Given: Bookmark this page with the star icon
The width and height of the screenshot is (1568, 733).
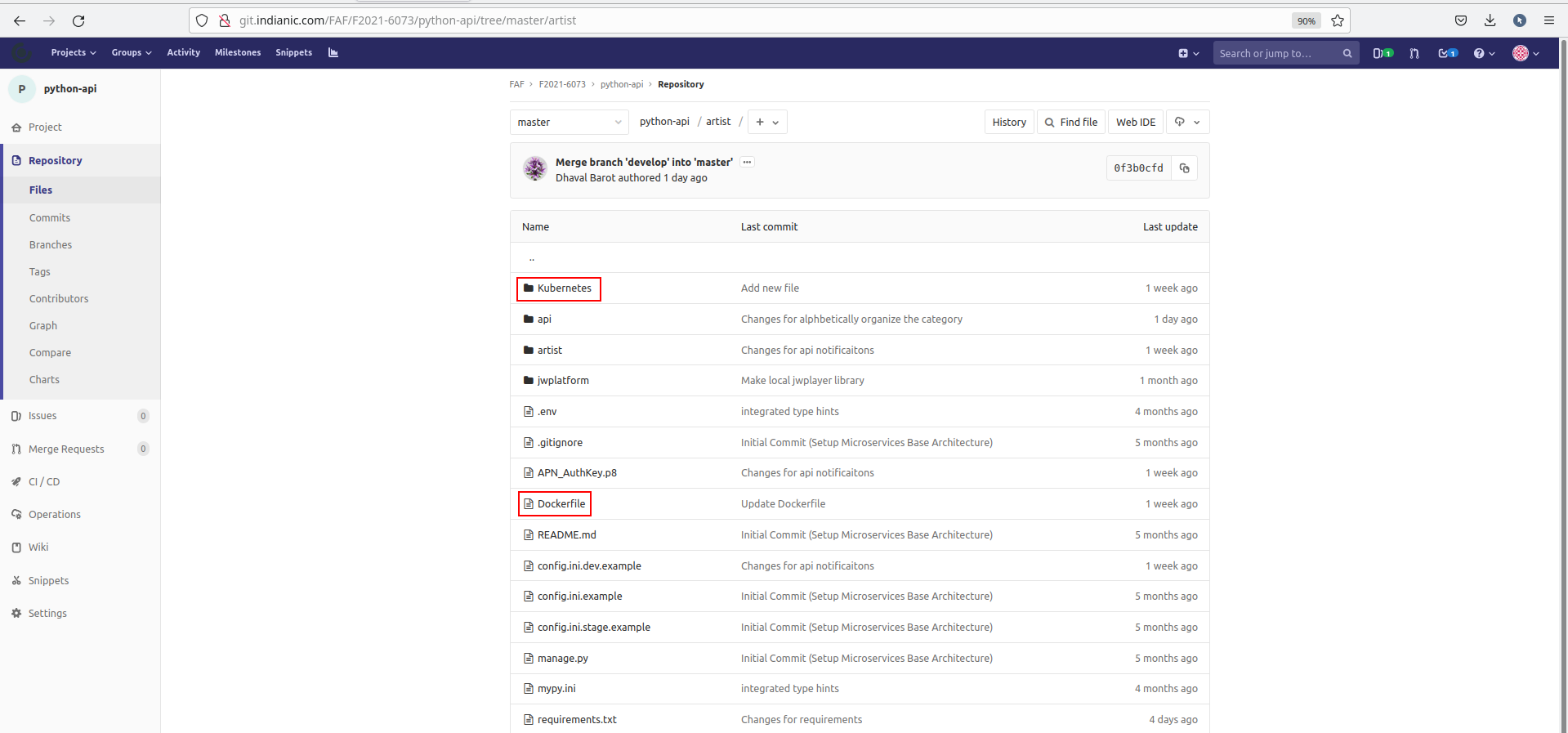Looking at the screenshot, I should pyautogui.click(x=1338, y=20).
